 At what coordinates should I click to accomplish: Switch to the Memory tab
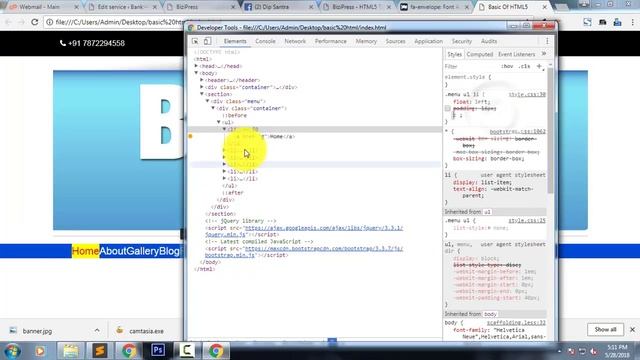(x=366, y=41)
